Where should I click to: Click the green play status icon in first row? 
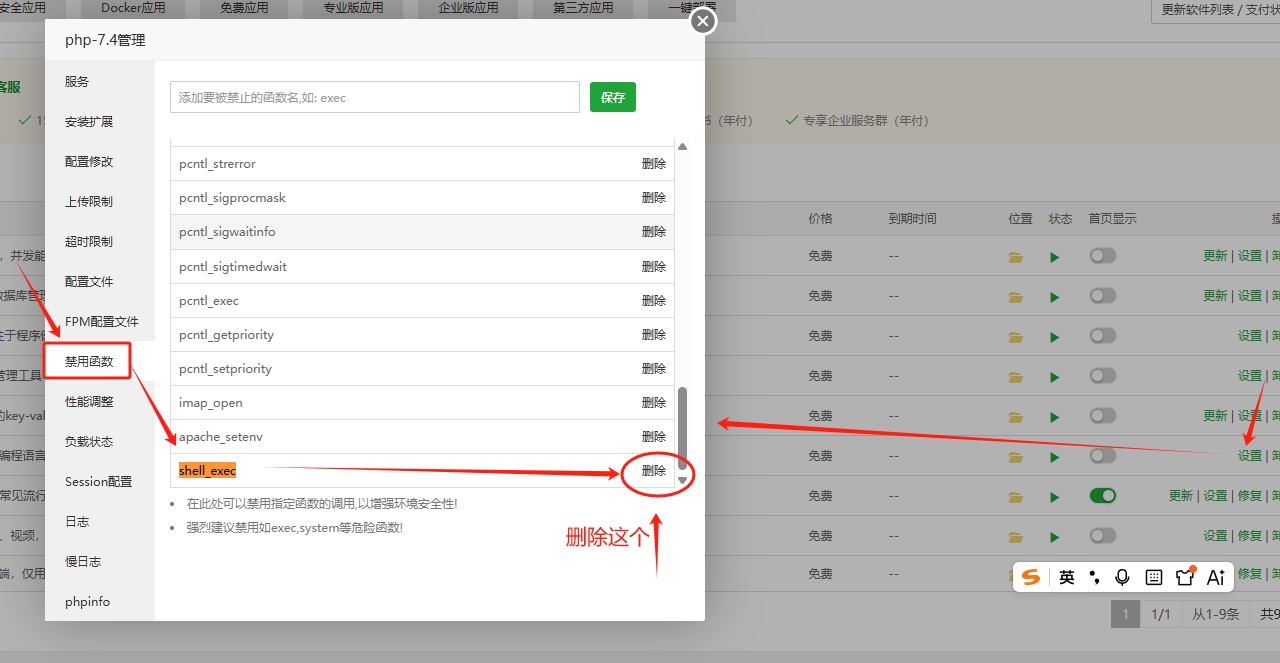[x=1054, y=257]
